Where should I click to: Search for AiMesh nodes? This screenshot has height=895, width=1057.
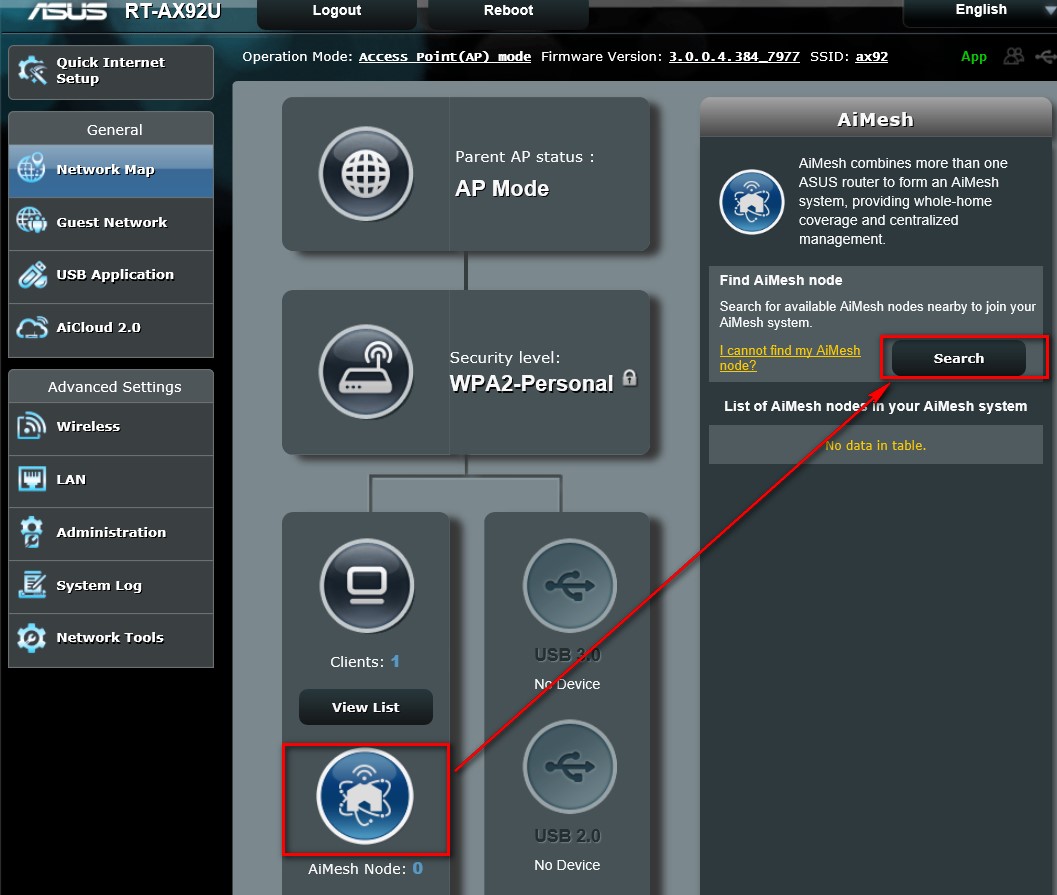click(x=958, y=359)
